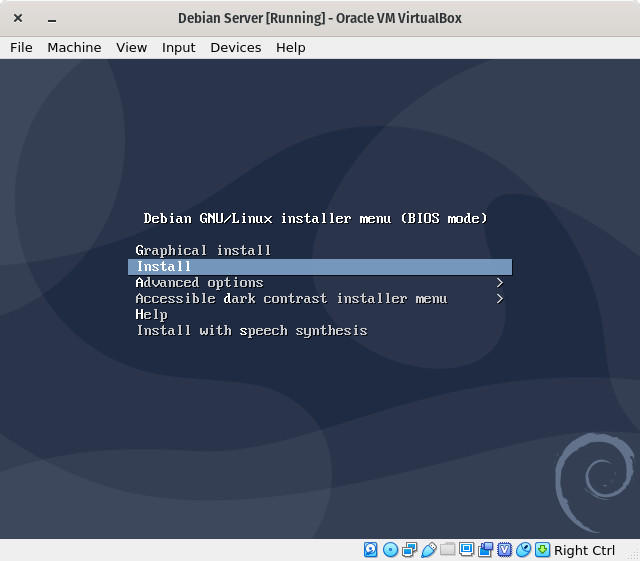Viewport: 640px width, 561px height.
Task: Click the keyboard capture arrow icon
Action: click(542, 550)
